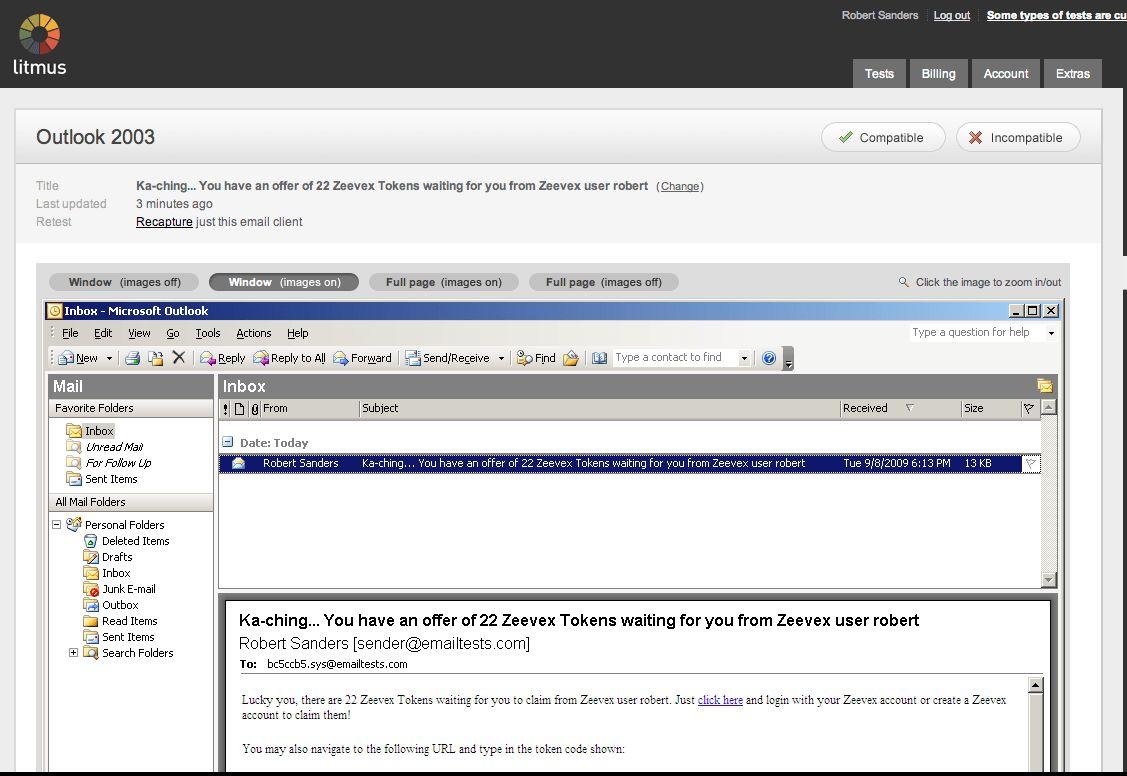The width and height of the screenshot is (1127, 776).
Task: Collapse the Personal Folders tree
Action: pos(57,525)
